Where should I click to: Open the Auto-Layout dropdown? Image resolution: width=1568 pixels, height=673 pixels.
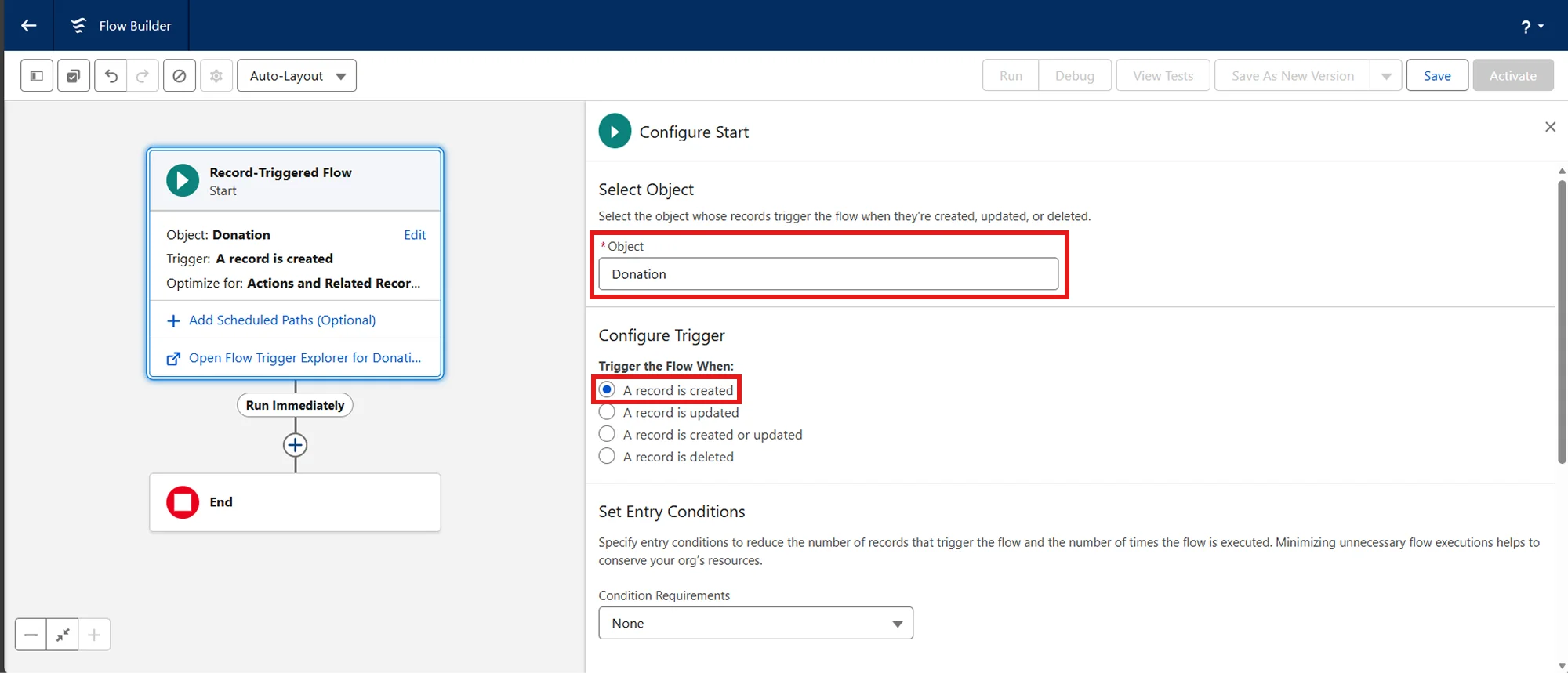(296, 76)
